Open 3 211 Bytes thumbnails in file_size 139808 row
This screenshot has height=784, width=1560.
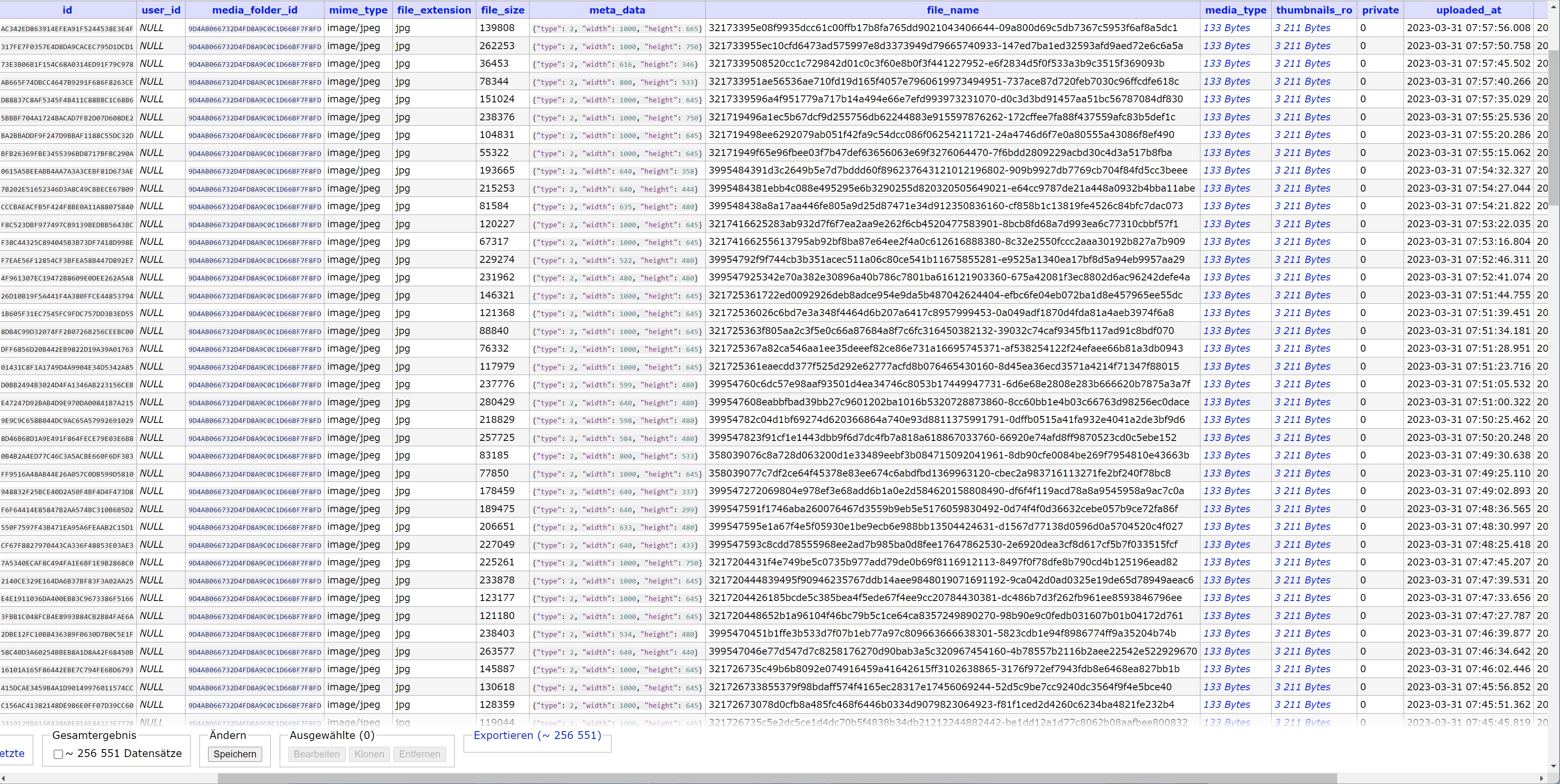tap(1303, 28)
